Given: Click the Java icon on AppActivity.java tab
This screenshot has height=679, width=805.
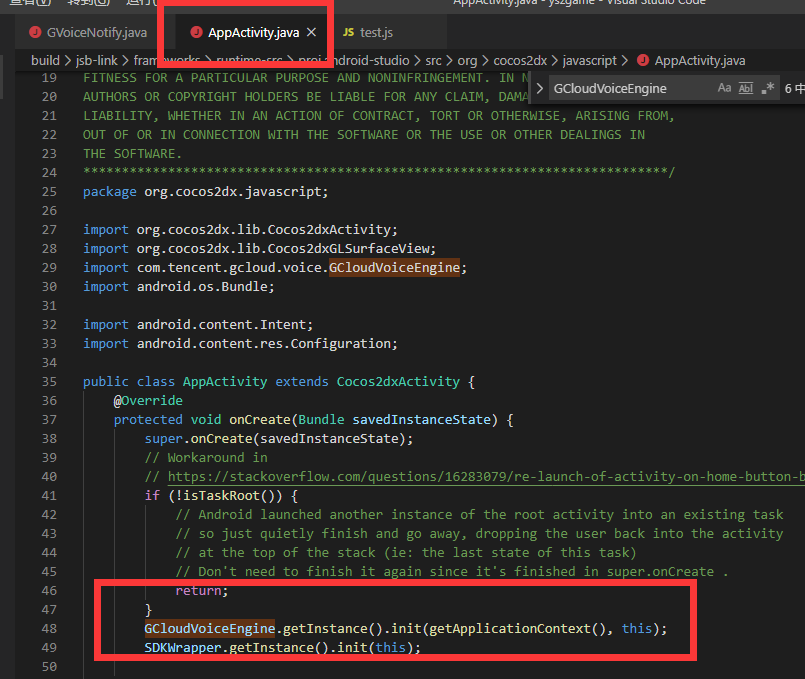Looking at the screenshot, I should [x=196, y=32].
